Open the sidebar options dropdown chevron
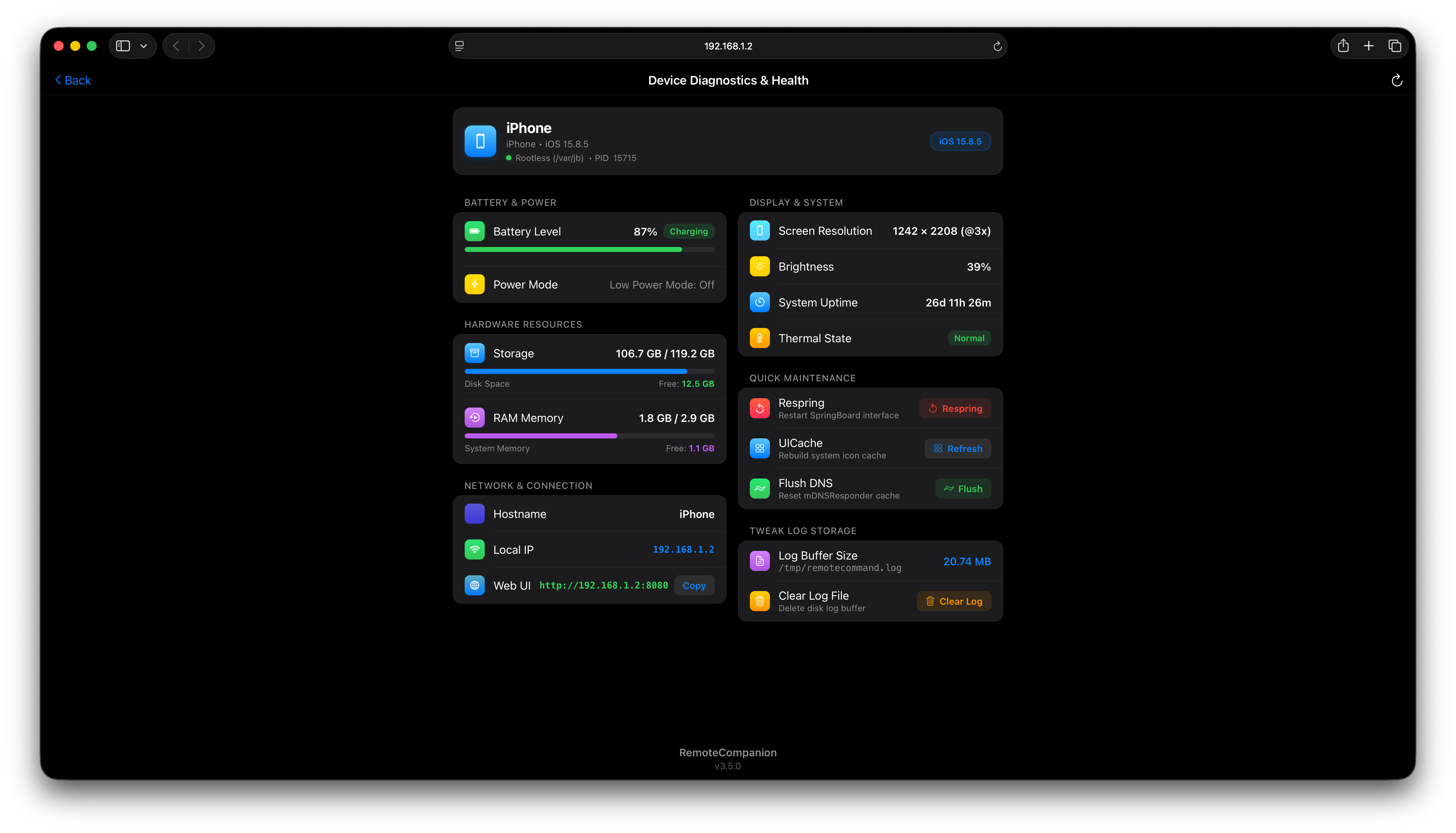The height and width of the screenshot is (833, 1456). pos(144,46)
